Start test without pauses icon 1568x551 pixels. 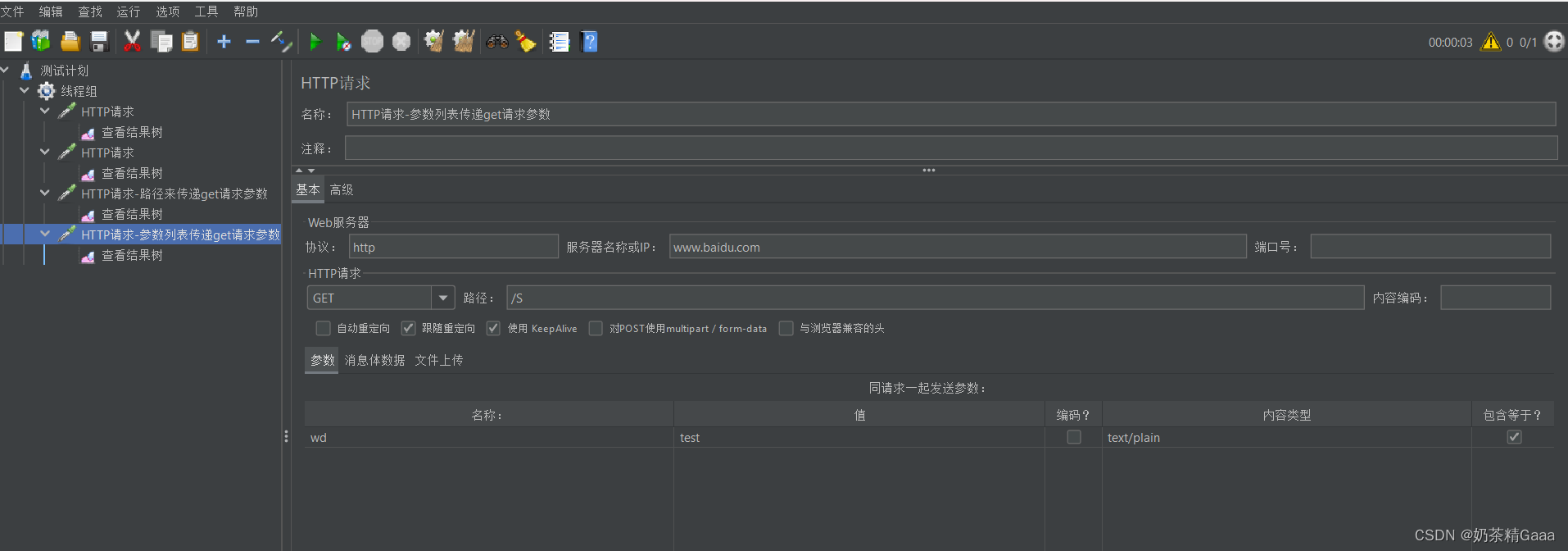tap(343, 41)
